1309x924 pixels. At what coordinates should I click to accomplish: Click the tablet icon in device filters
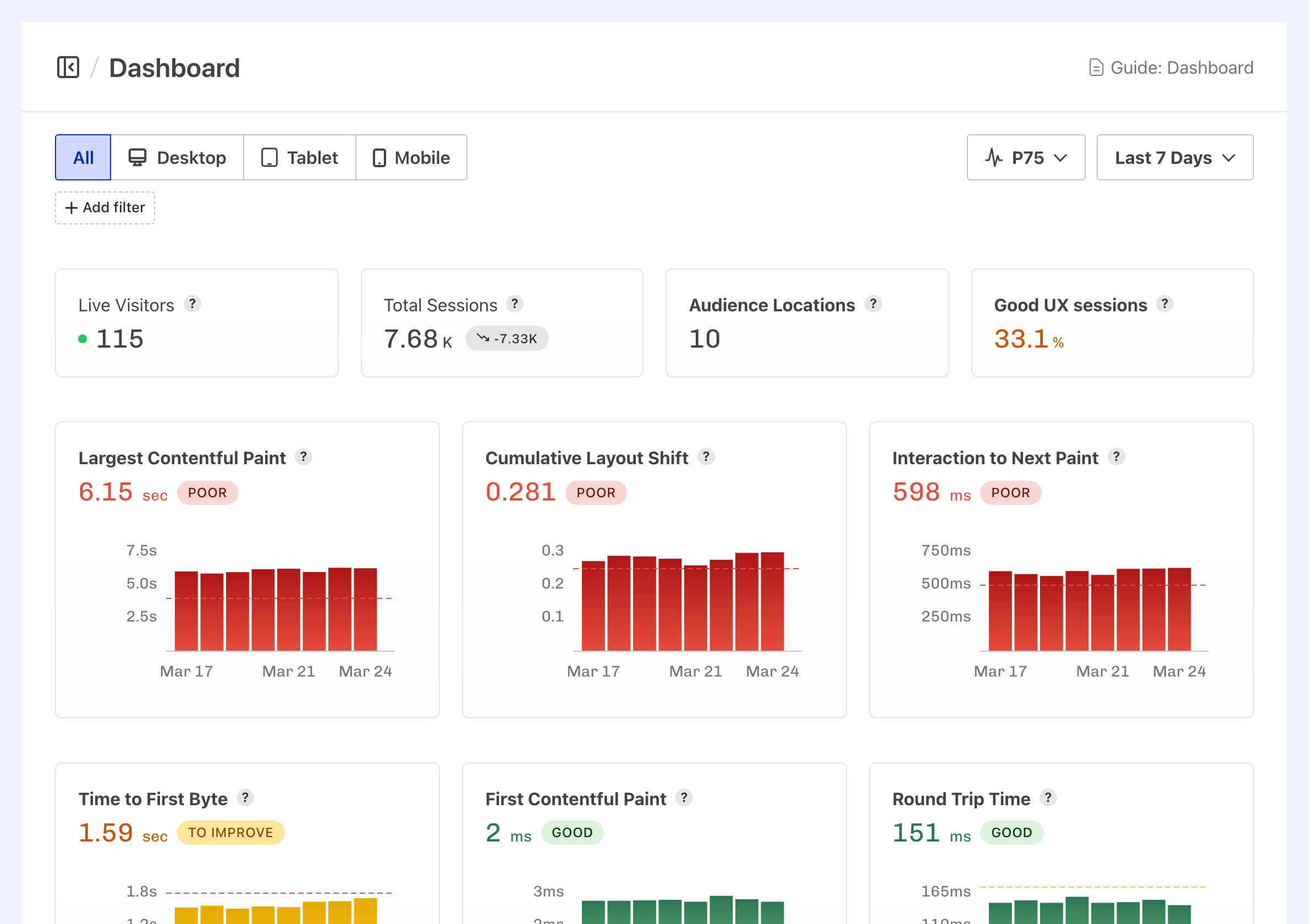pyautogui.click(x=269, y=157)
